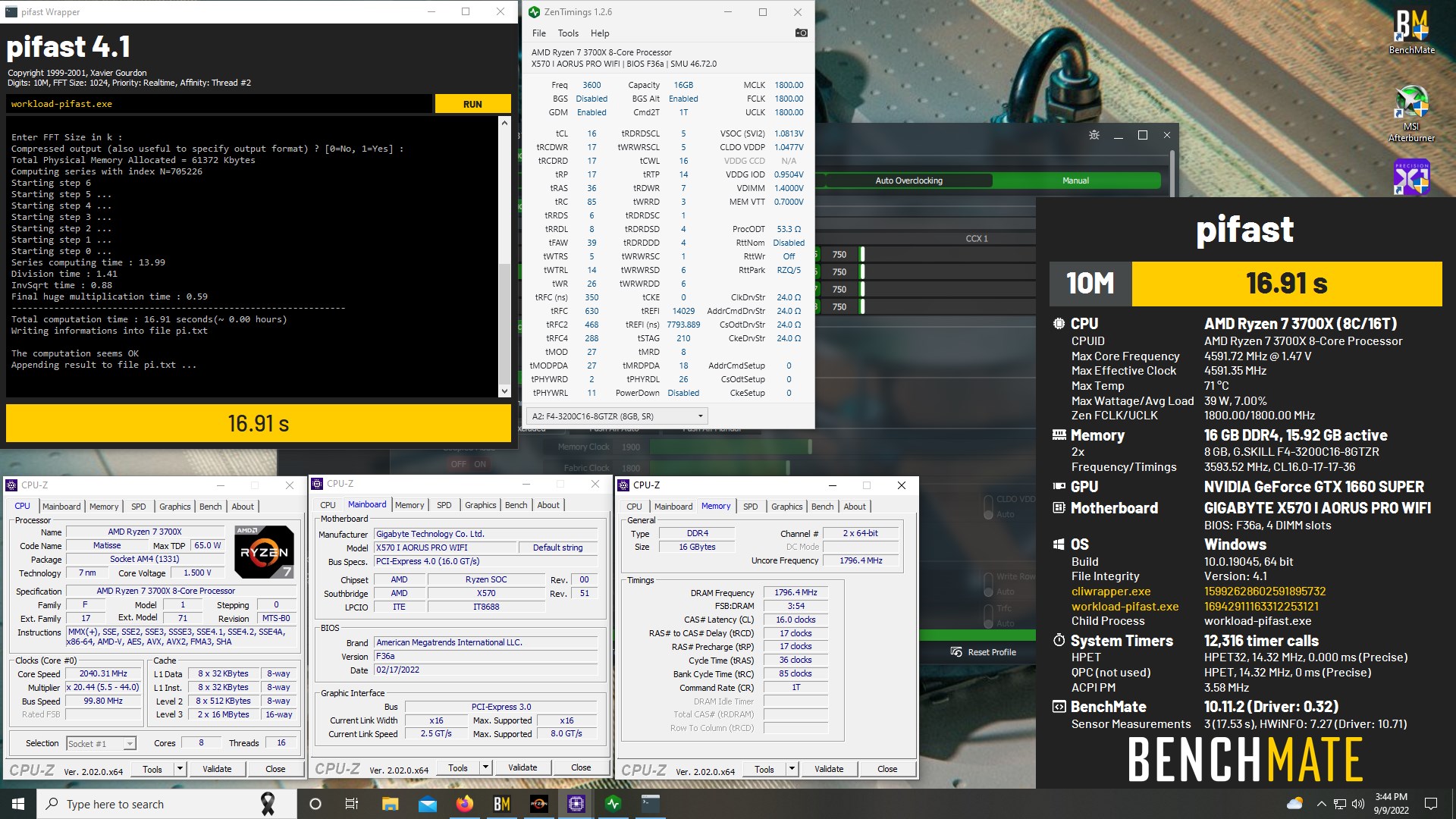Open the ZenTimings DIMM selection dropdown
Image resolution: width=1456 pixels, height=819 pixels.
617,416
